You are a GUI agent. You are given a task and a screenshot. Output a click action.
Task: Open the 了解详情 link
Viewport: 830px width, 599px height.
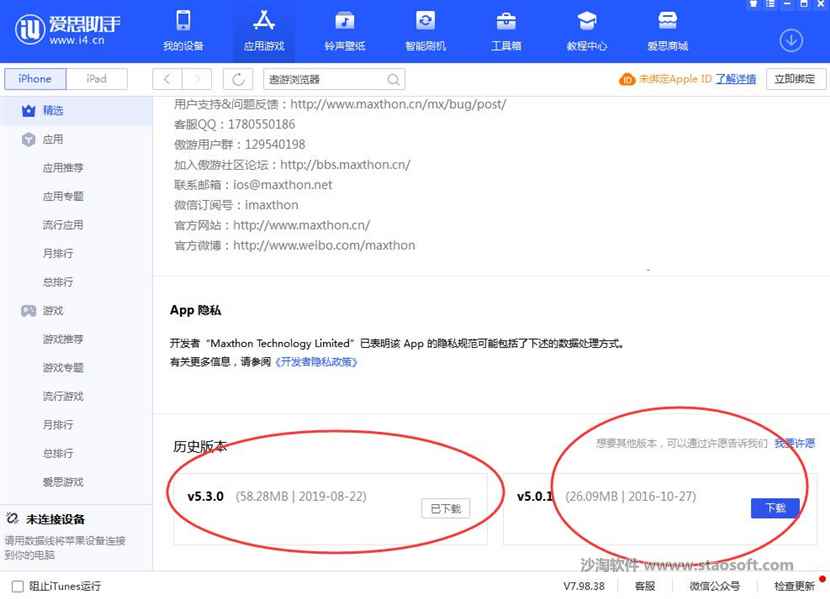736,79
